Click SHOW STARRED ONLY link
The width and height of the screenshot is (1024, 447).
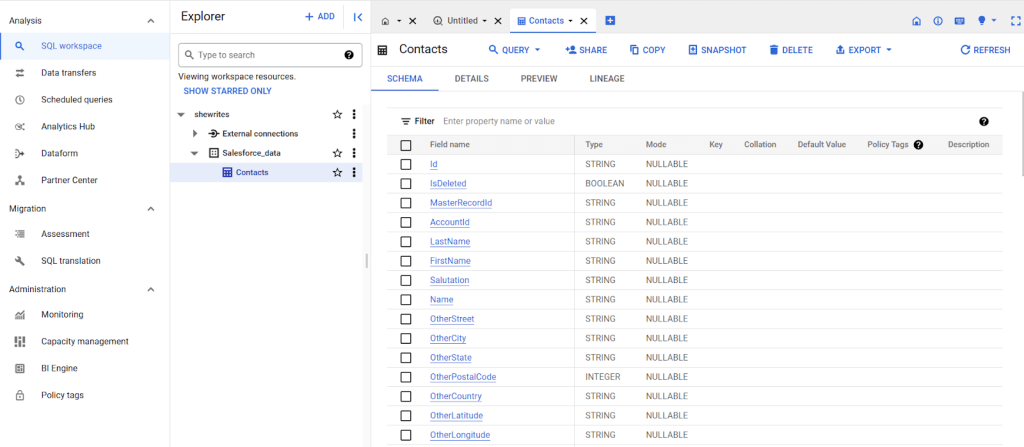pyautogui.click(x=227, y=91)
